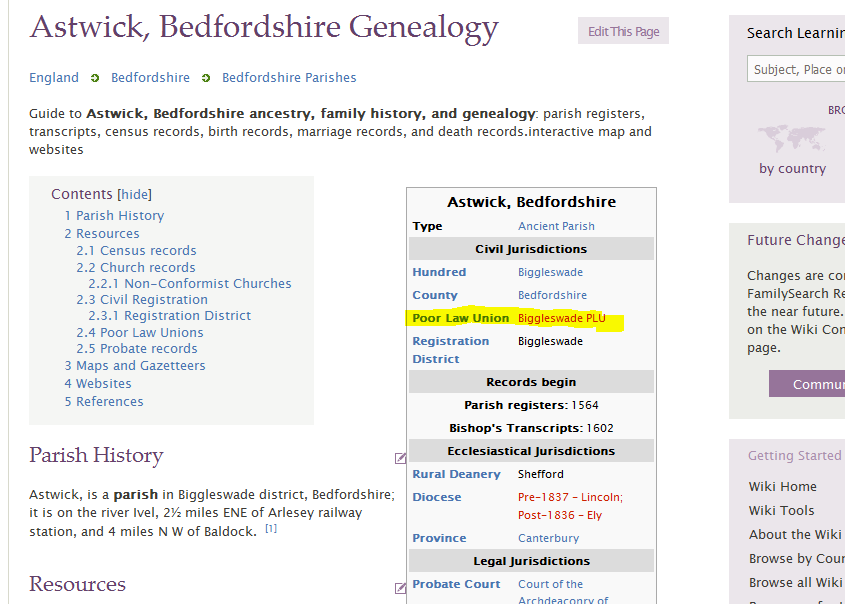Viewport: 845px width, 604px height.
Task: Click the purple Community button
Action: pos(807,384)
